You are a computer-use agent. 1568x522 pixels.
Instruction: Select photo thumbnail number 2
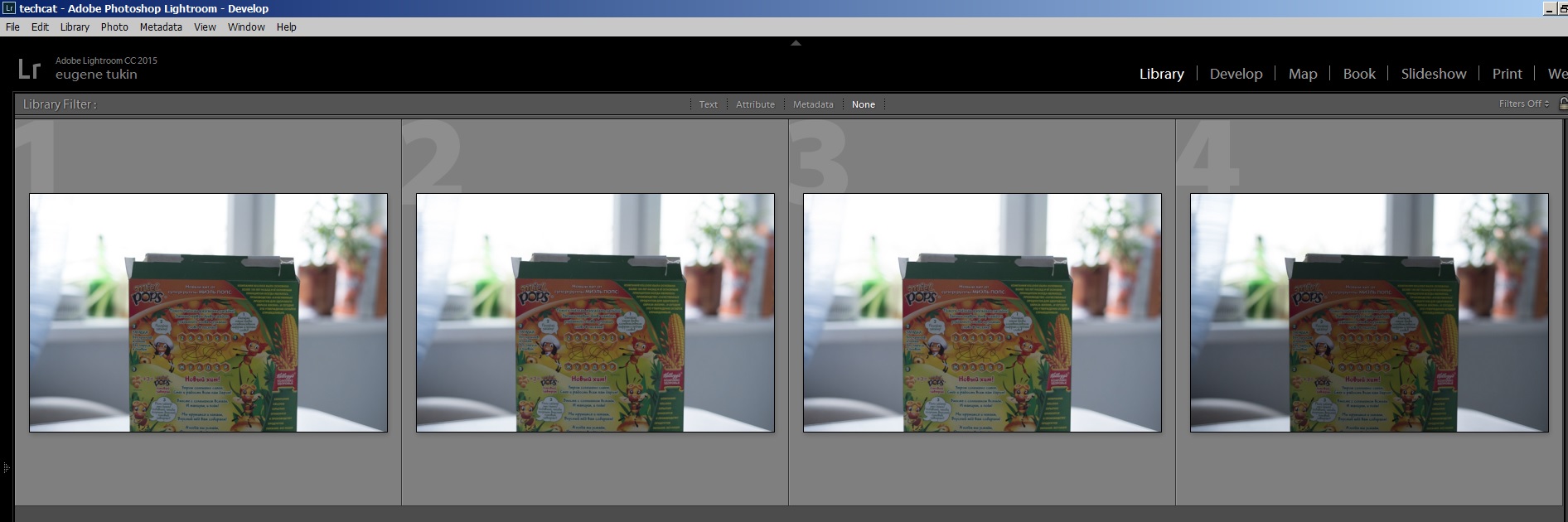click(595, 312)
